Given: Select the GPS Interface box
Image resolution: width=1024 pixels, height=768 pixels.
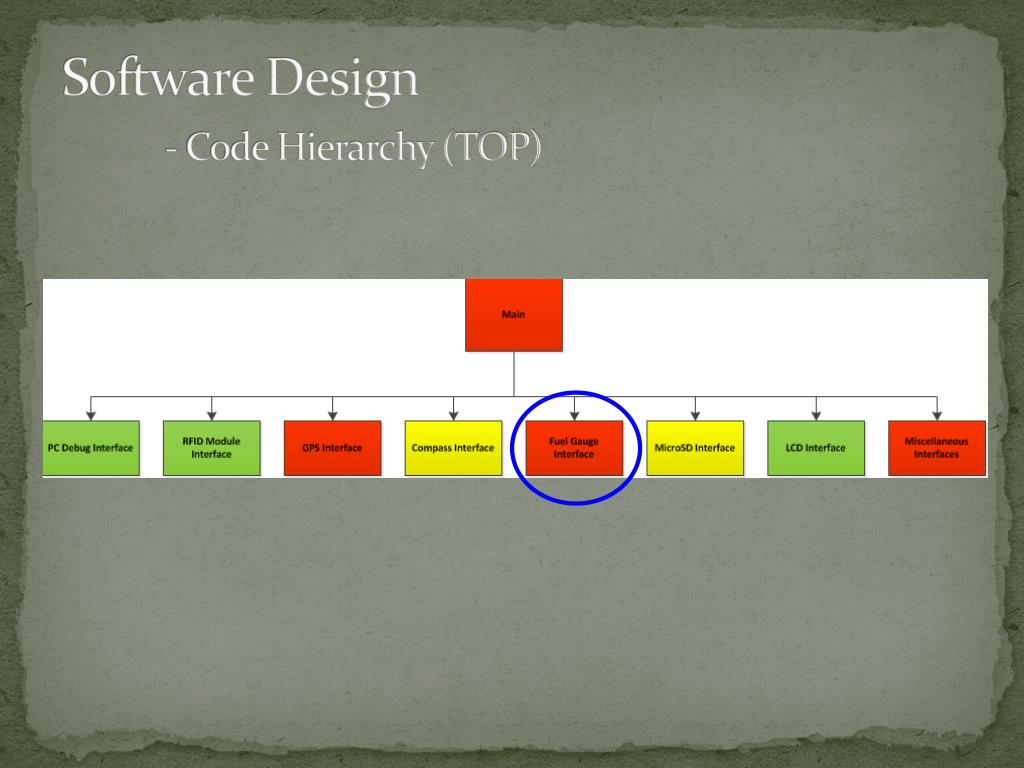Looking at the screenshot, I should [332, 448].
